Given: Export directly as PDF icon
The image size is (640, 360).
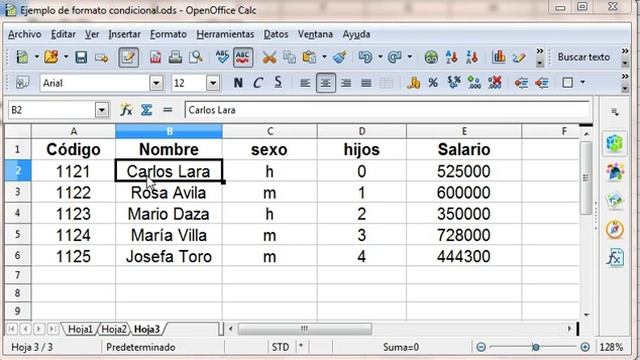Looking at the screenshot, I should (x=156, y=57).
